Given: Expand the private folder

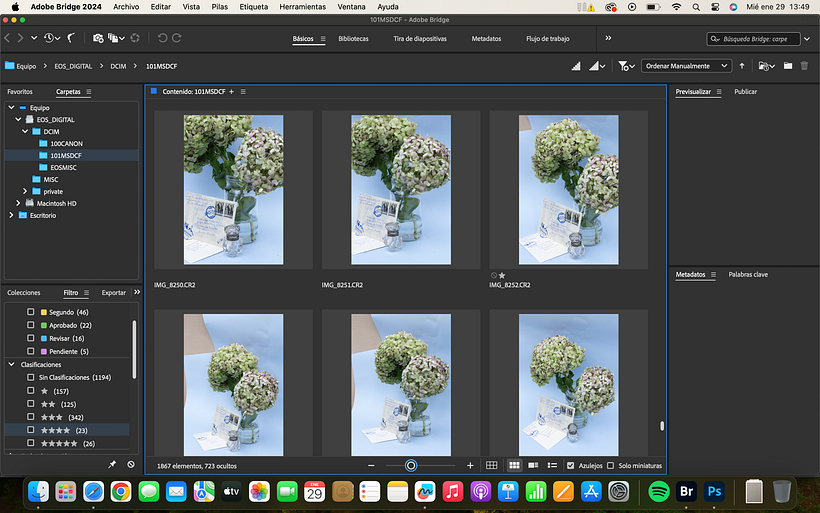Looking at the screenshot, I should (25, 191).
